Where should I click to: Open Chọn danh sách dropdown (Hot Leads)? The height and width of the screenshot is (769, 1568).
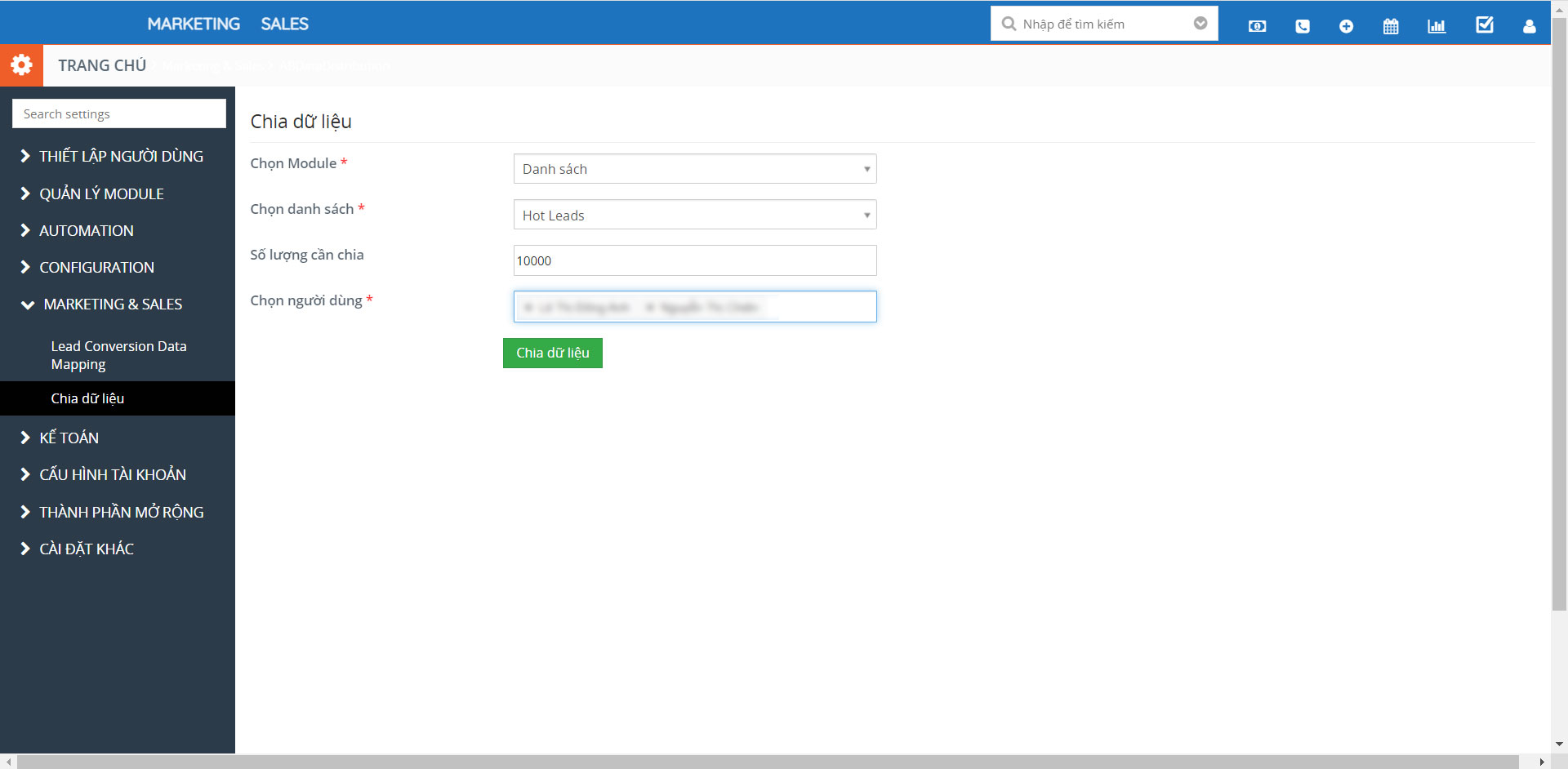click(695, 215)
